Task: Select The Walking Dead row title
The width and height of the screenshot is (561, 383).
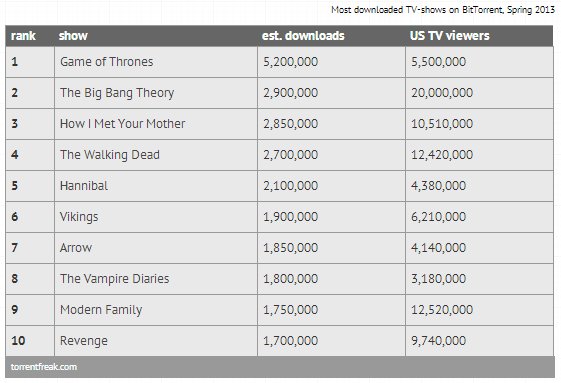Action: point(110,155)
